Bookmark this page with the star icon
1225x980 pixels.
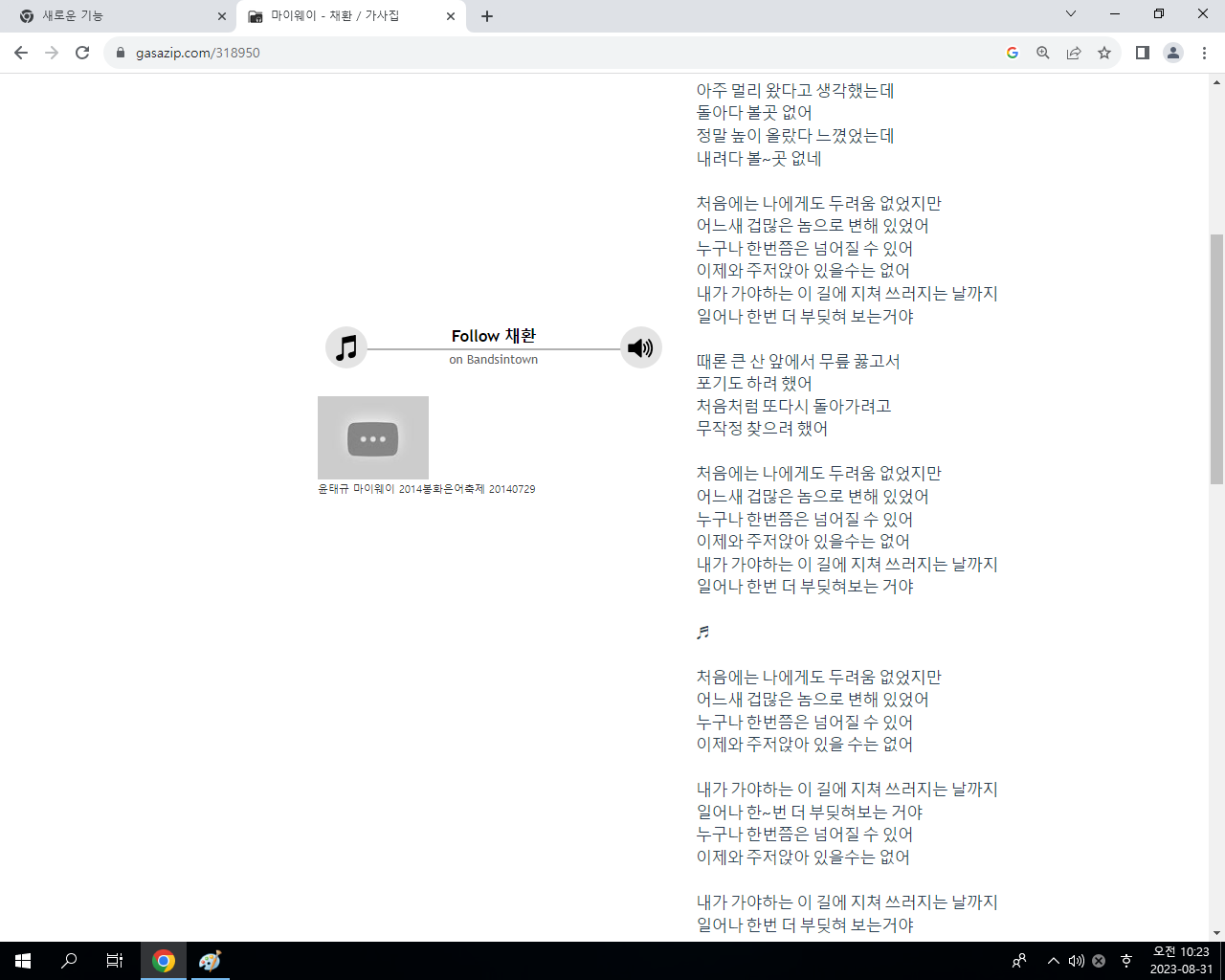tap(1104, 53)
